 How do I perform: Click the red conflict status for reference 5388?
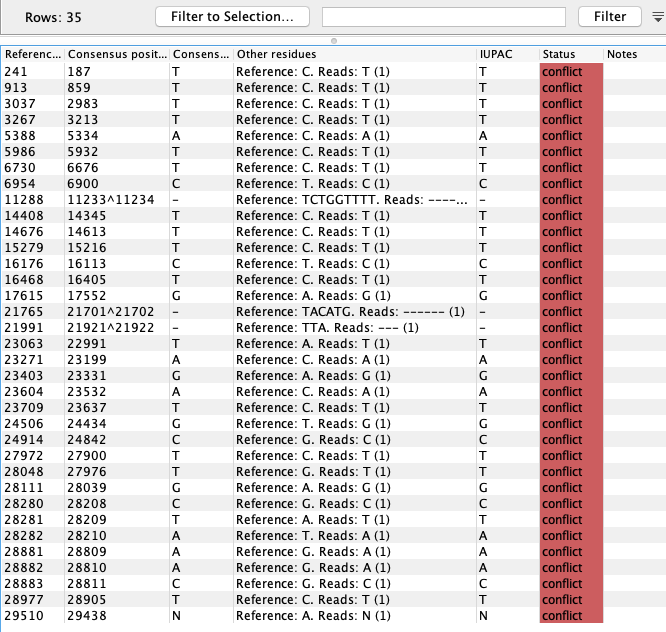[x=570, y=136]
